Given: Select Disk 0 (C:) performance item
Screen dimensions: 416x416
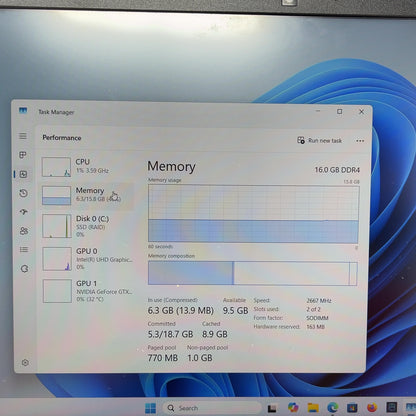Looking at the screenshot, I should (88, 226).
